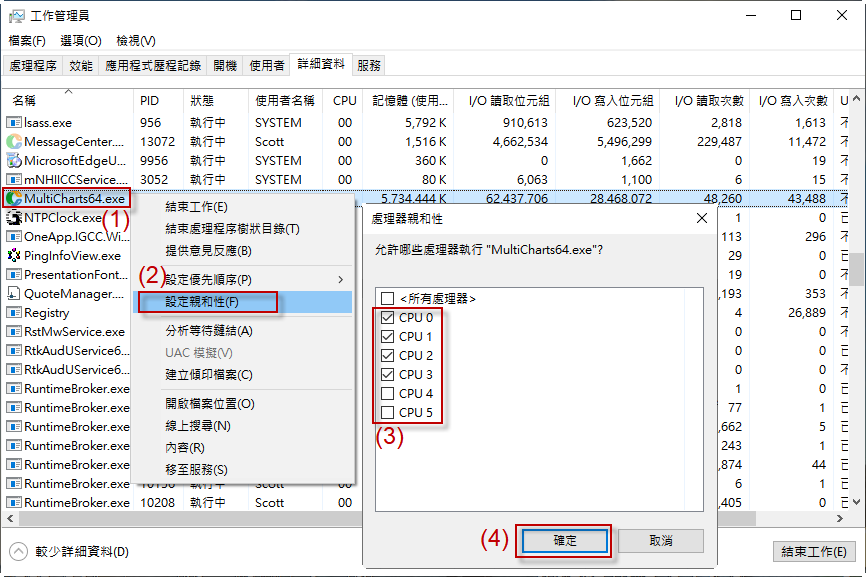Check the <所有處理器> checkbox
The width and height of the screenshot is (866, 577).
pos(388,299)
